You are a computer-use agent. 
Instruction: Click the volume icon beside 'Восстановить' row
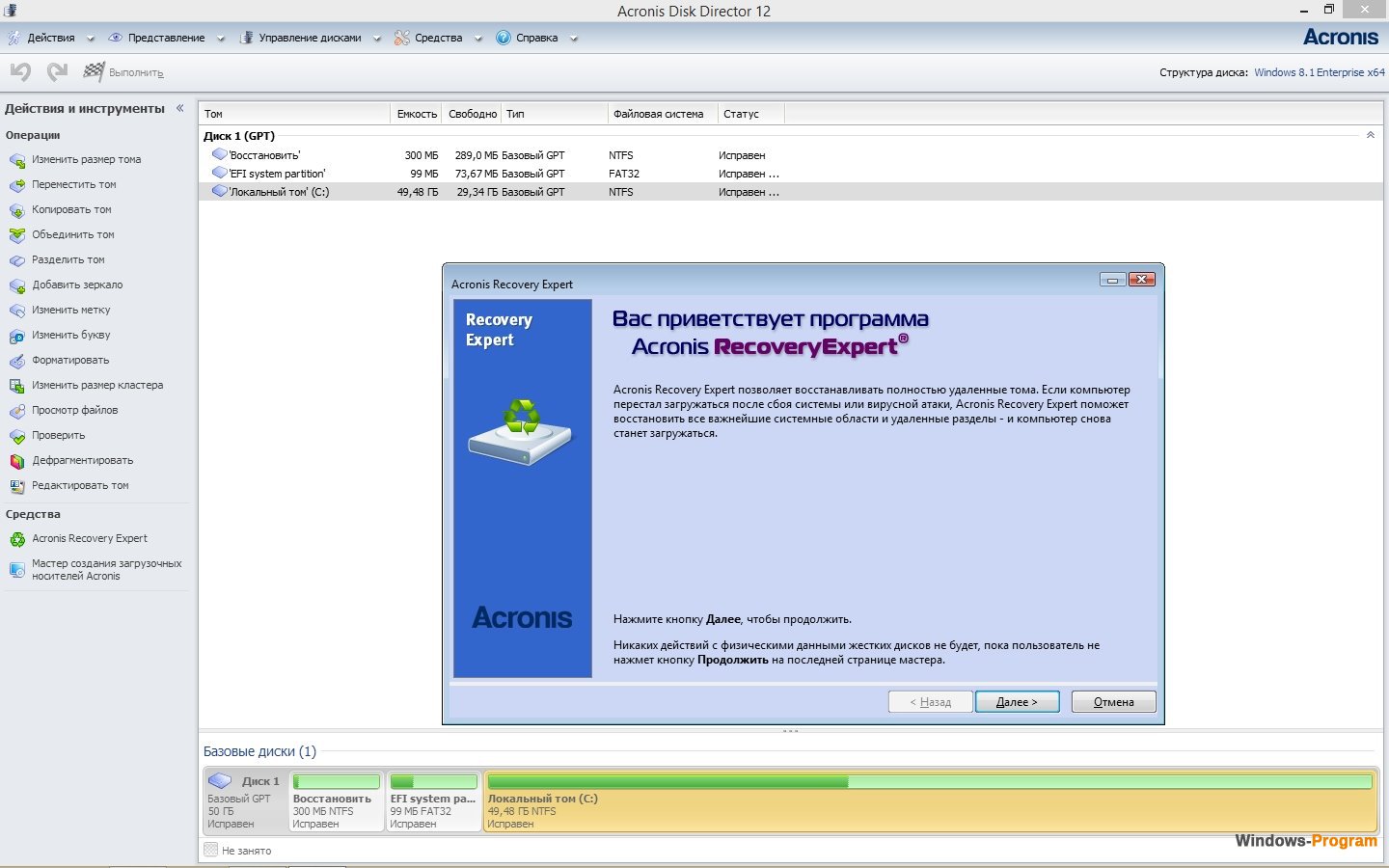point(220,154)
